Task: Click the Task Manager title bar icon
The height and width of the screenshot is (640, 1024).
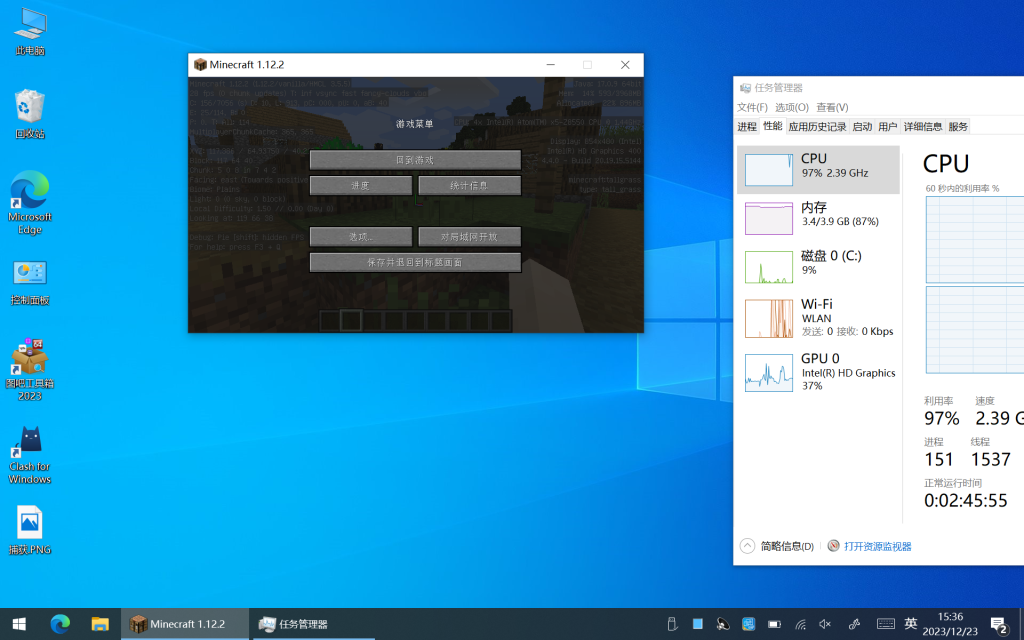Action: point(745,88)
